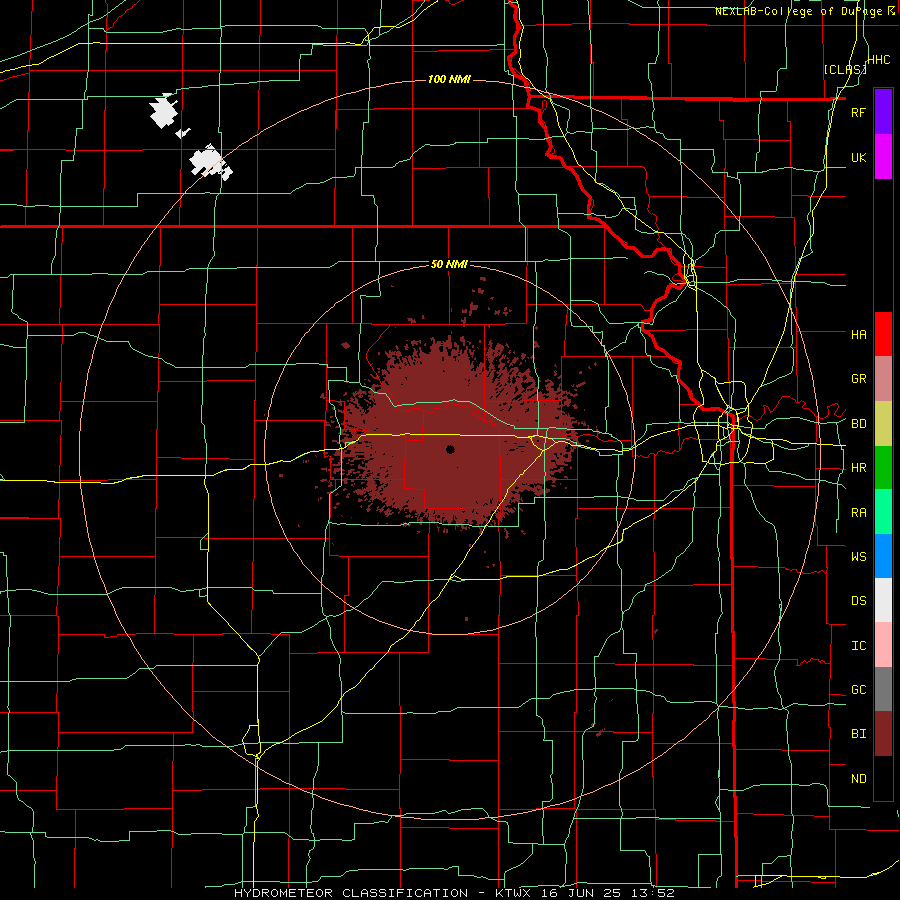
Task: Click the HA legend label
Action: (x=858, y=334)
